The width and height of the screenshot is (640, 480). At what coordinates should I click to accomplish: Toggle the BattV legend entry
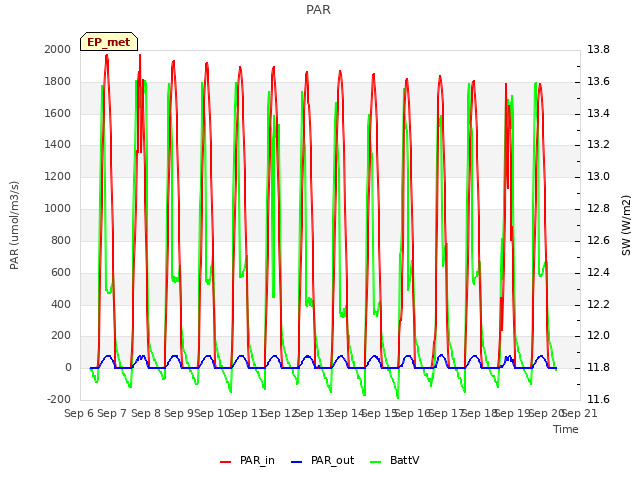click(x=395, y=461)
